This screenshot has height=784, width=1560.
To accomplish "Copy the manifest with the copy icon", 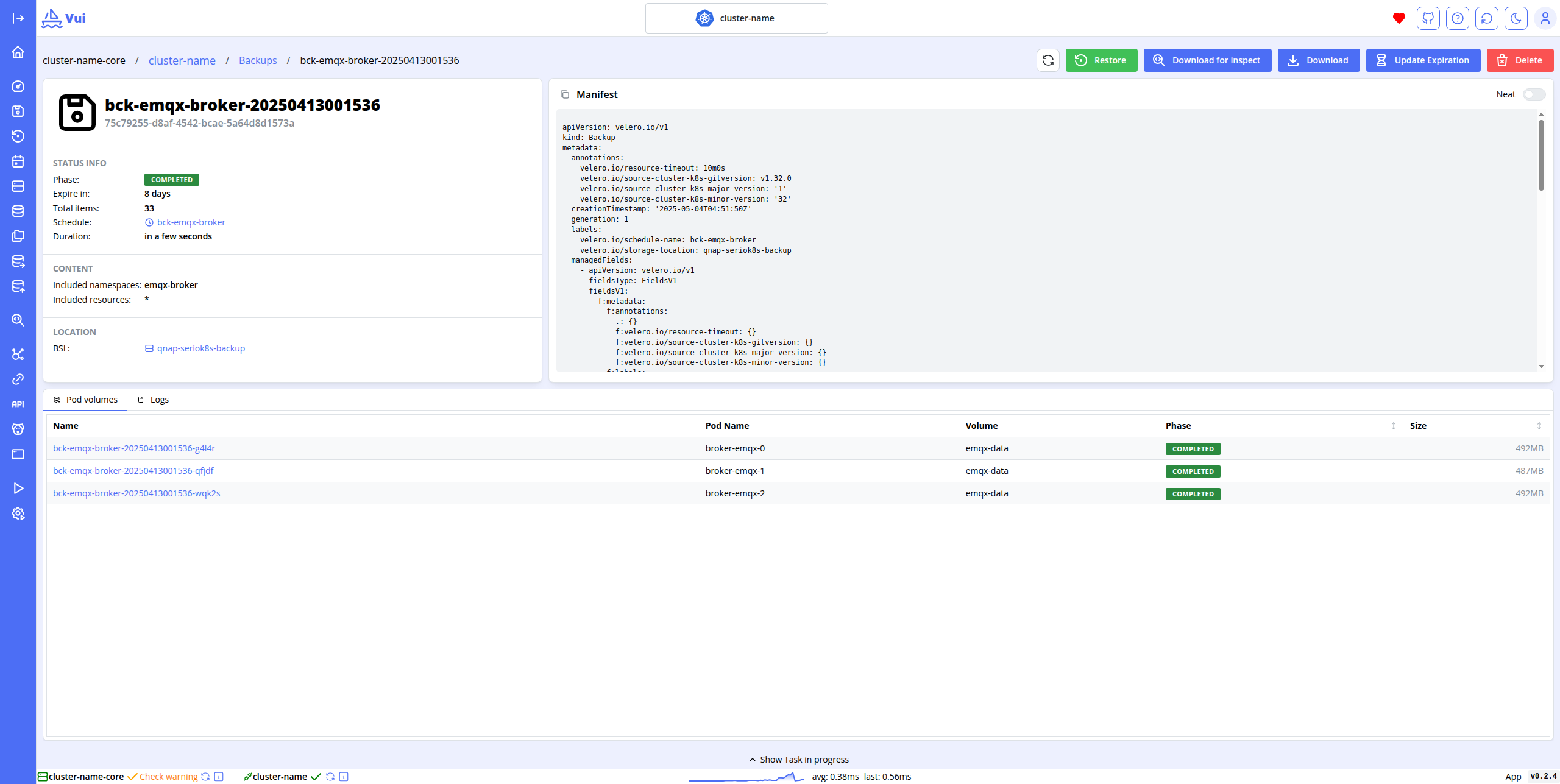I will tap(565, 94).
